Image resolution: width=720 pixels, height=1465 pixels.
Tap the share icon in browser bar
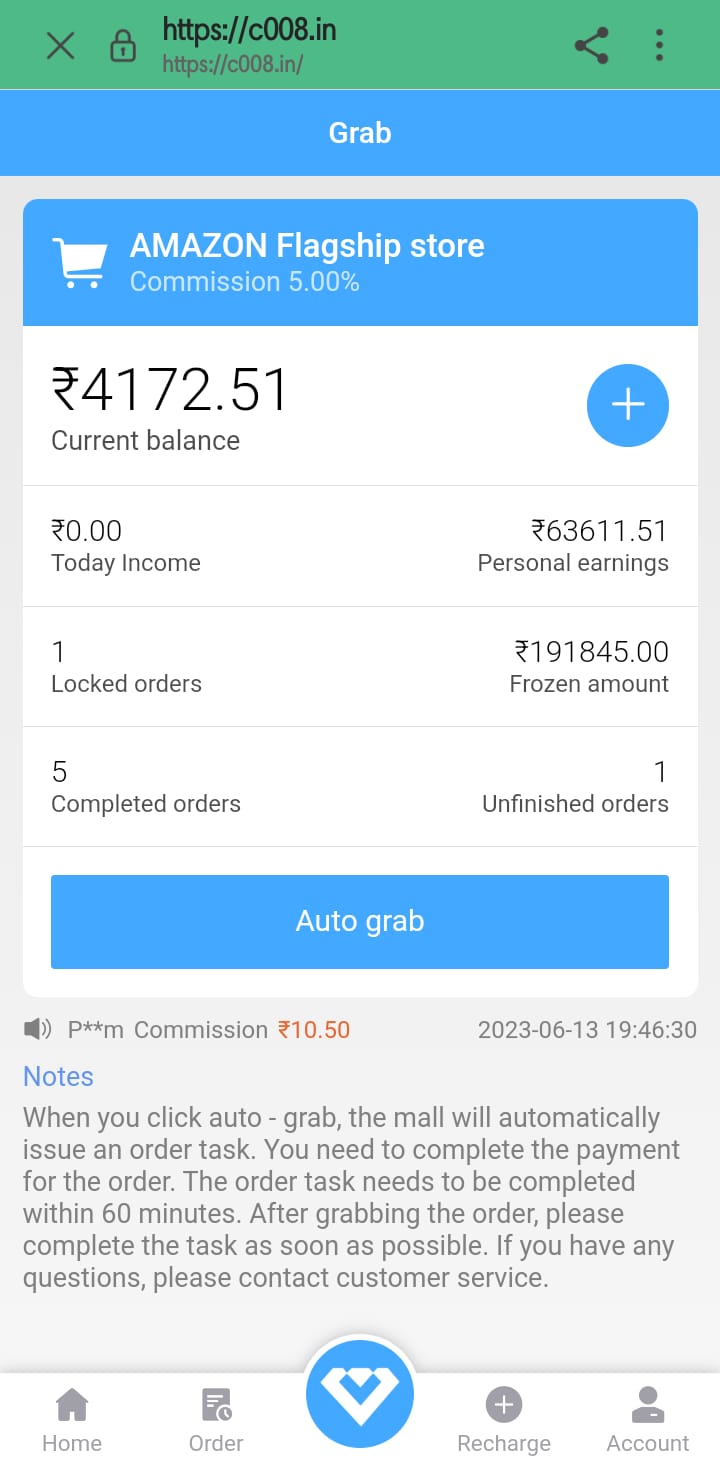(592, 46)
